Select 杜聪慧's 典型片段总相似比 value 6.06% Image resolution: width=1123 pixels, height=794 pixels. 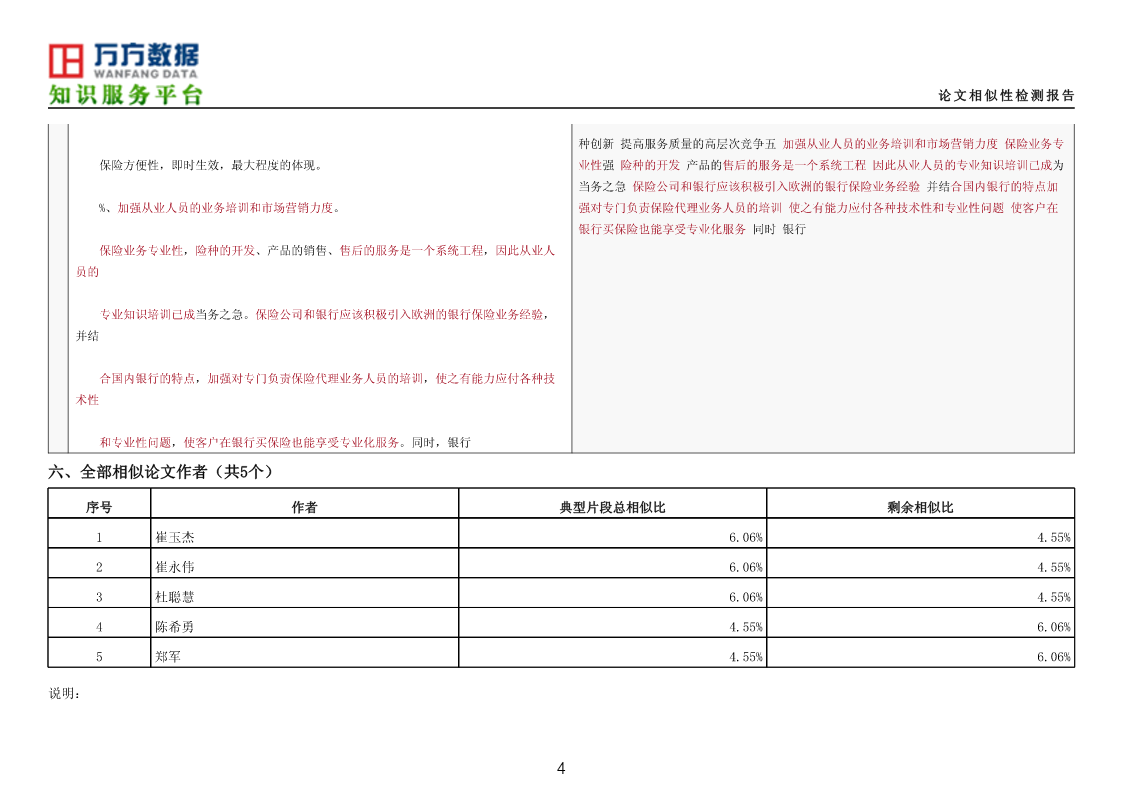[x=746, y=597]
